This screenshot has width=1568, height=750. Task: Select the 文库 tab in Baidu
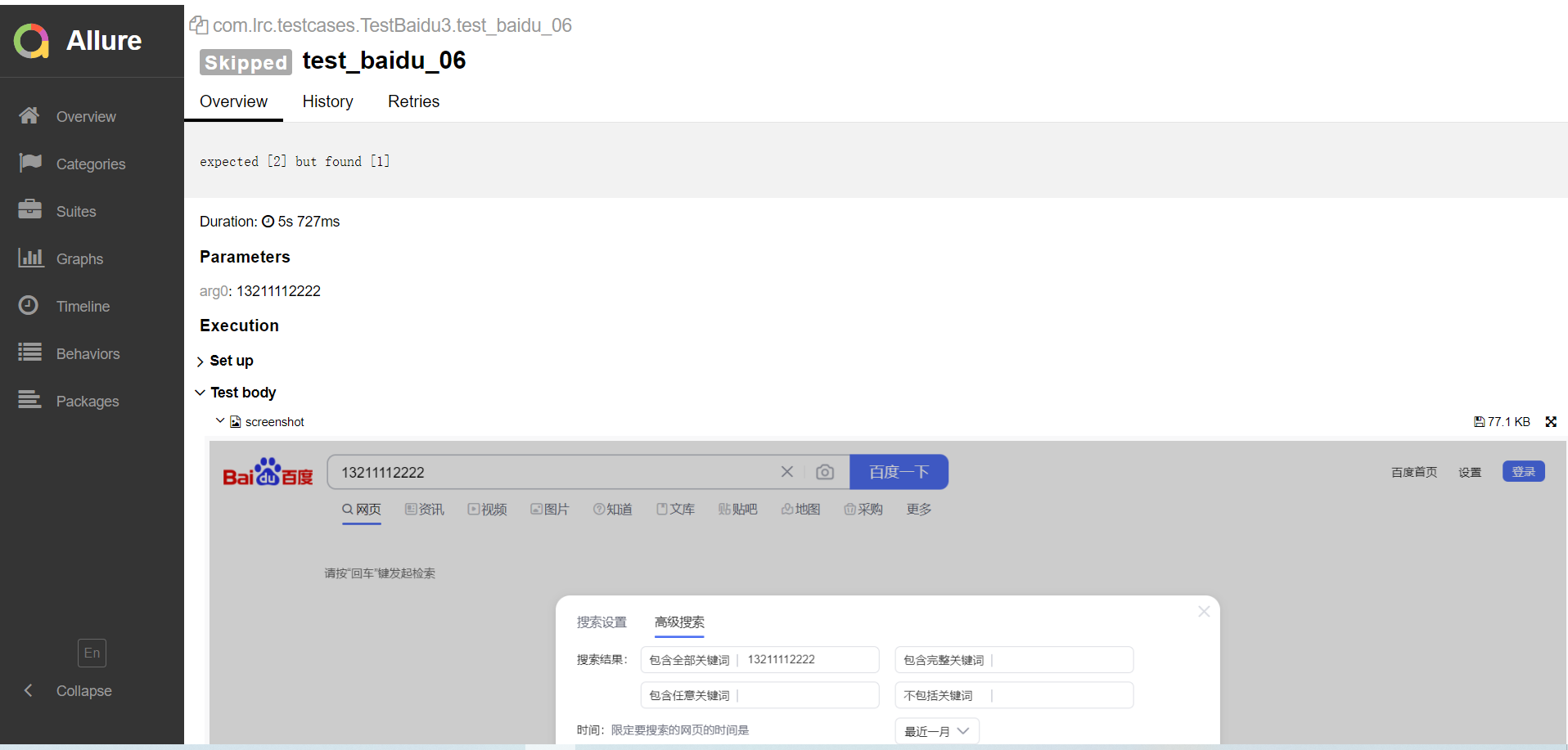click(x=675, y=510)
